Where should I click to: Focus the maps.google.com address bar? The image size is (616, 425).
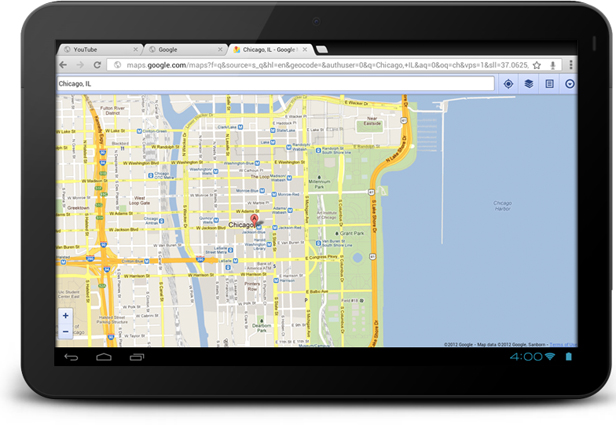(319, 65)
